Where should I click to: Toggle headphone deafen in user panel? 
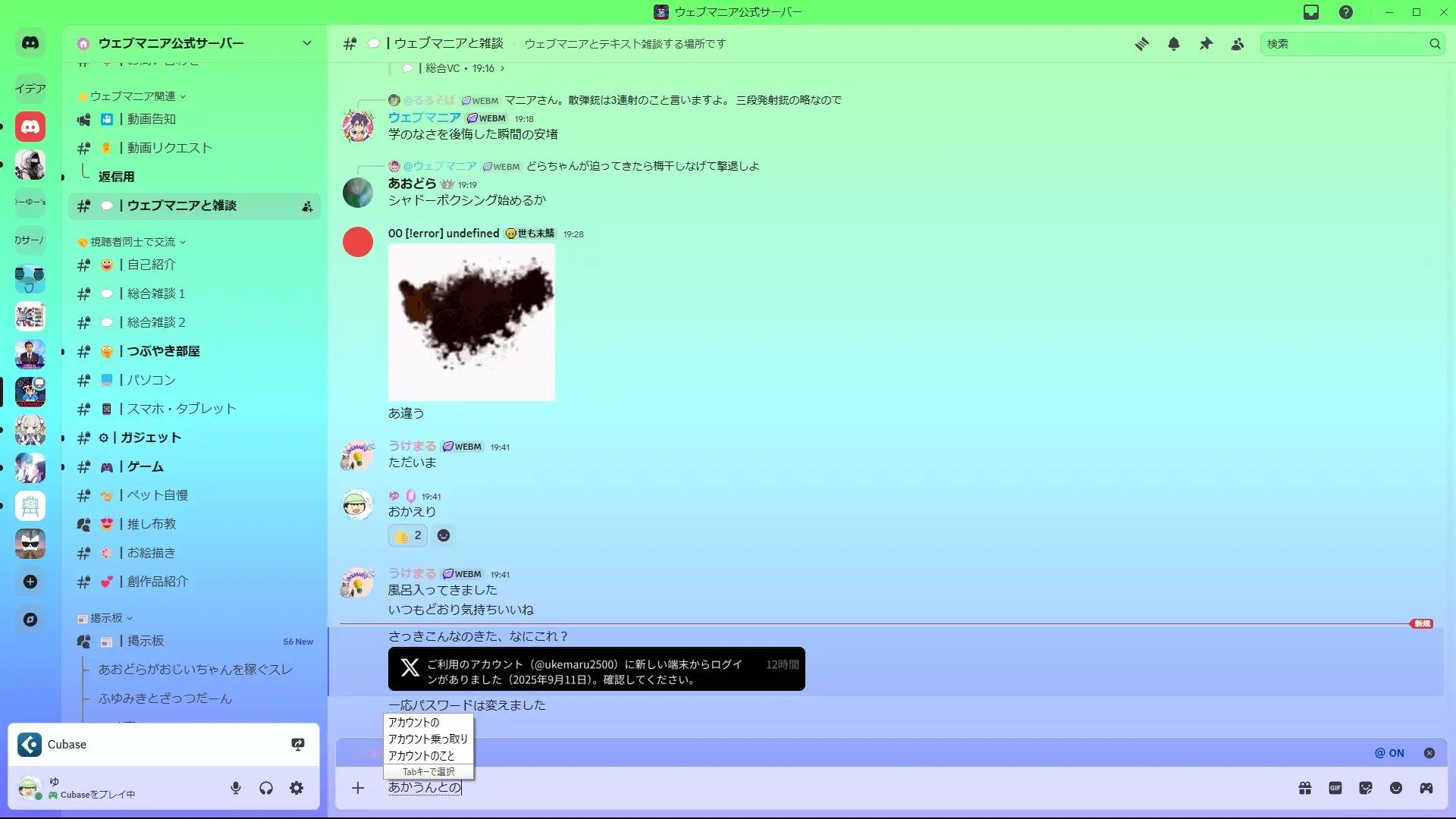tap(266, 788)
